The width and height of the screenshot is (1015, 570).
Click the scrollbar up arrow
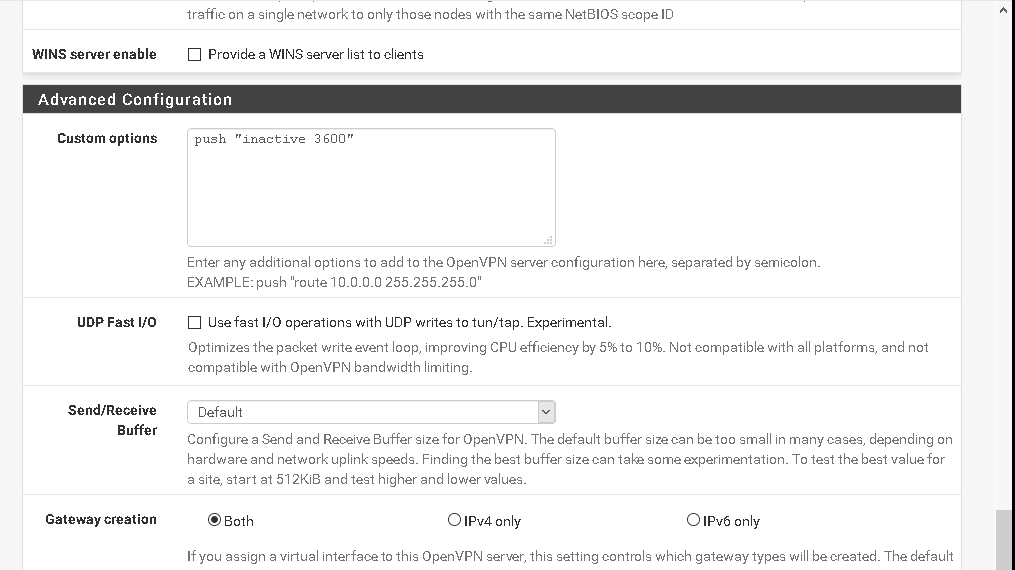pyautogui.click(x=1005, y=11)
